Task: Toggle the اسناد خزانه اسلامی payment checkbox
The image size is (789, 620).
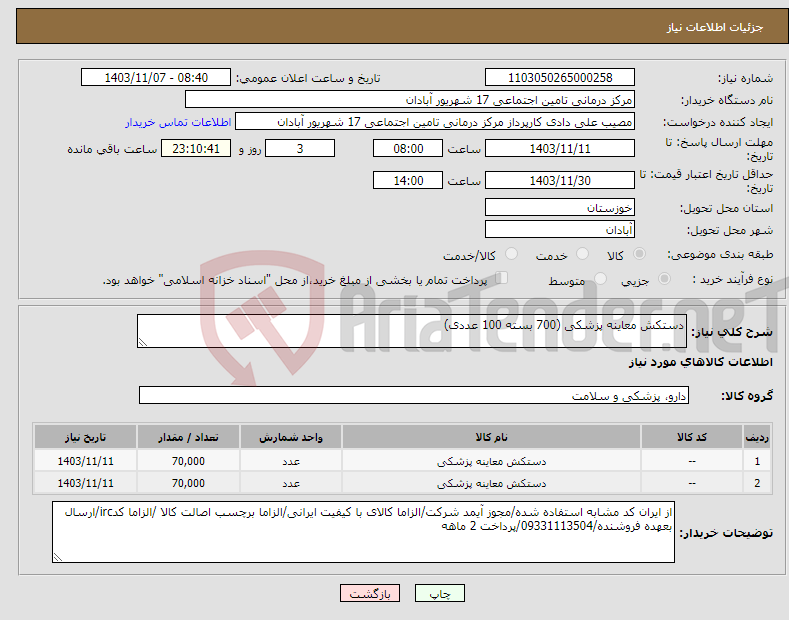Action: tap(502, 278)
